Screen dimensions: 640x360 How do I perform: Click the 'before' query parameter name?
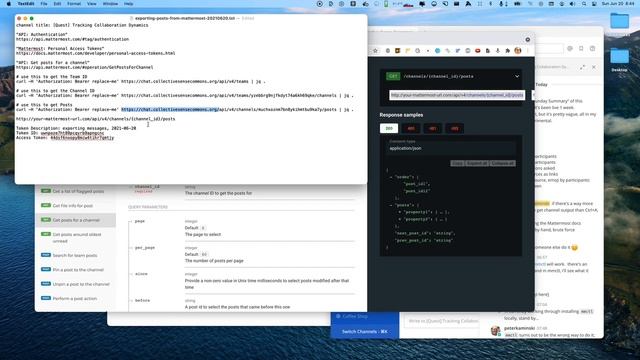point(142,300)
